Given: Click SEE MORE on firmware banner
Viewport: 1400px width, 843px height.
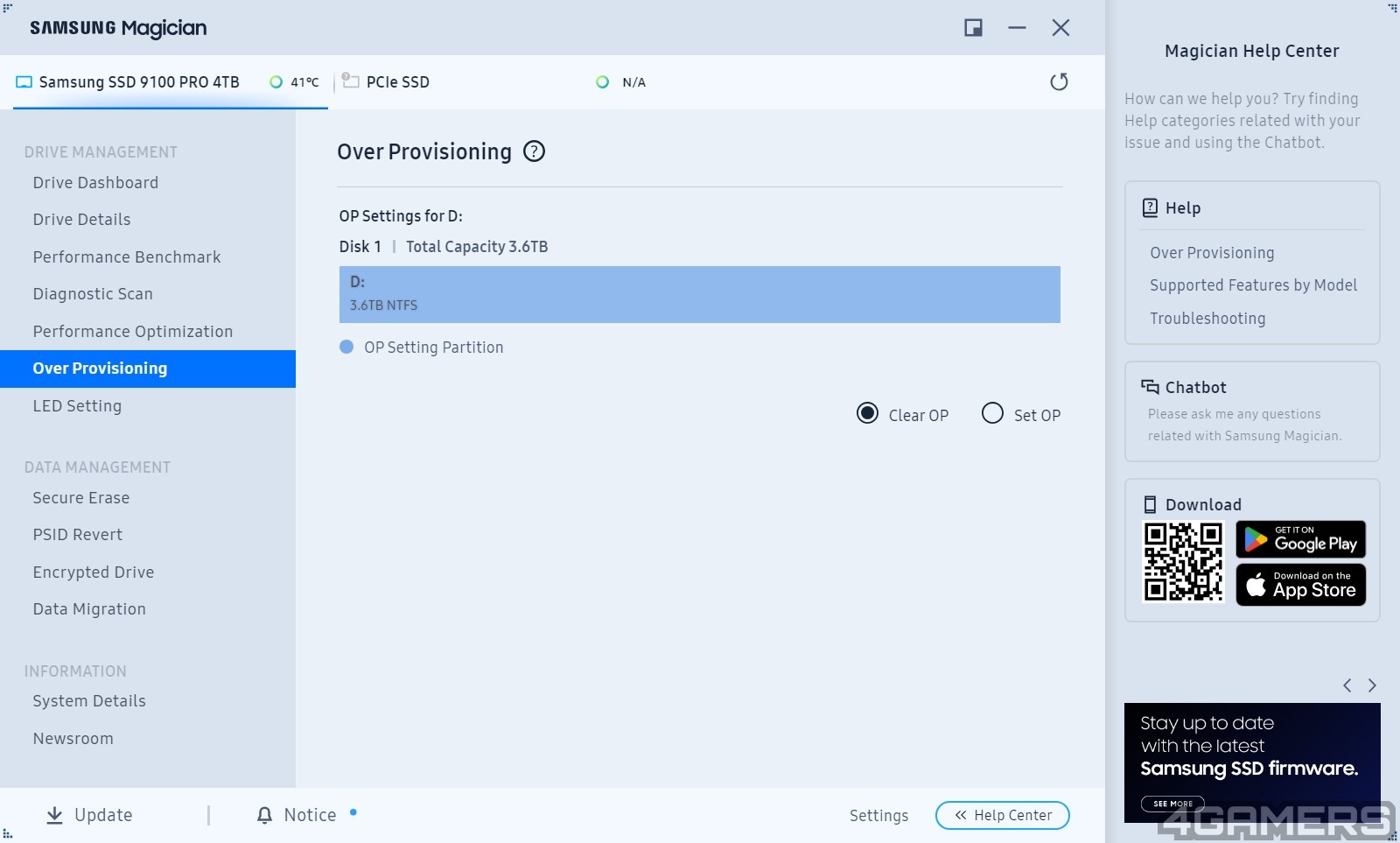Looking at the screenshot, I should click(1172, 804).
